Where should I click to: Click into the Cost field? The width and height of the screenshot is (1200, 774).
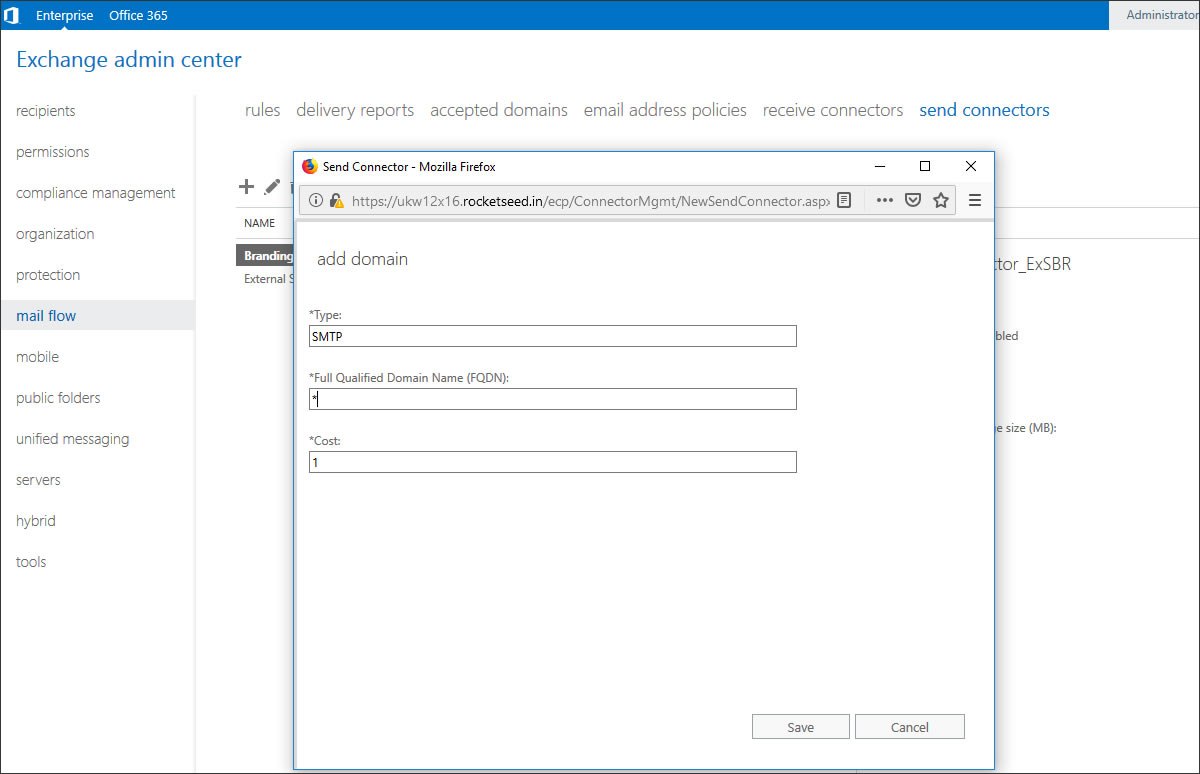552,462
